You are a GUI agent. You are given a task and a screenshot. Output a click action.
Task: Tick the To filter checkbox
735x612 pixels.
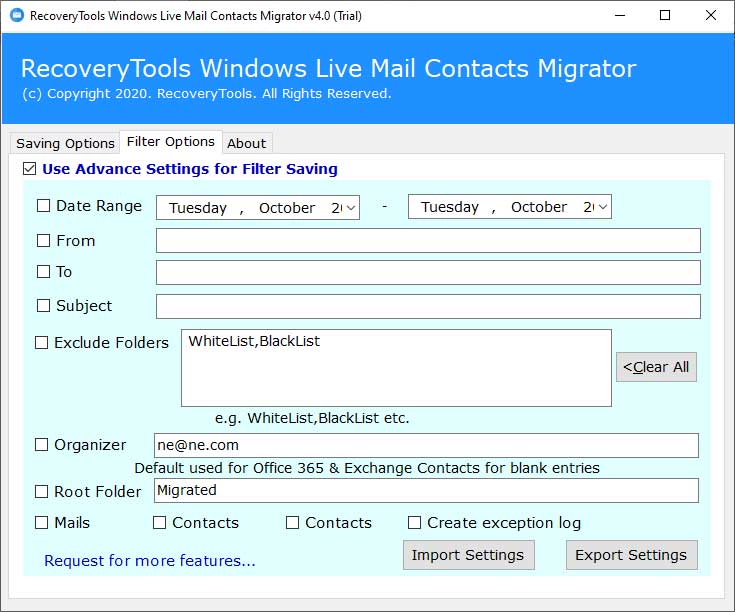(44, 271)
